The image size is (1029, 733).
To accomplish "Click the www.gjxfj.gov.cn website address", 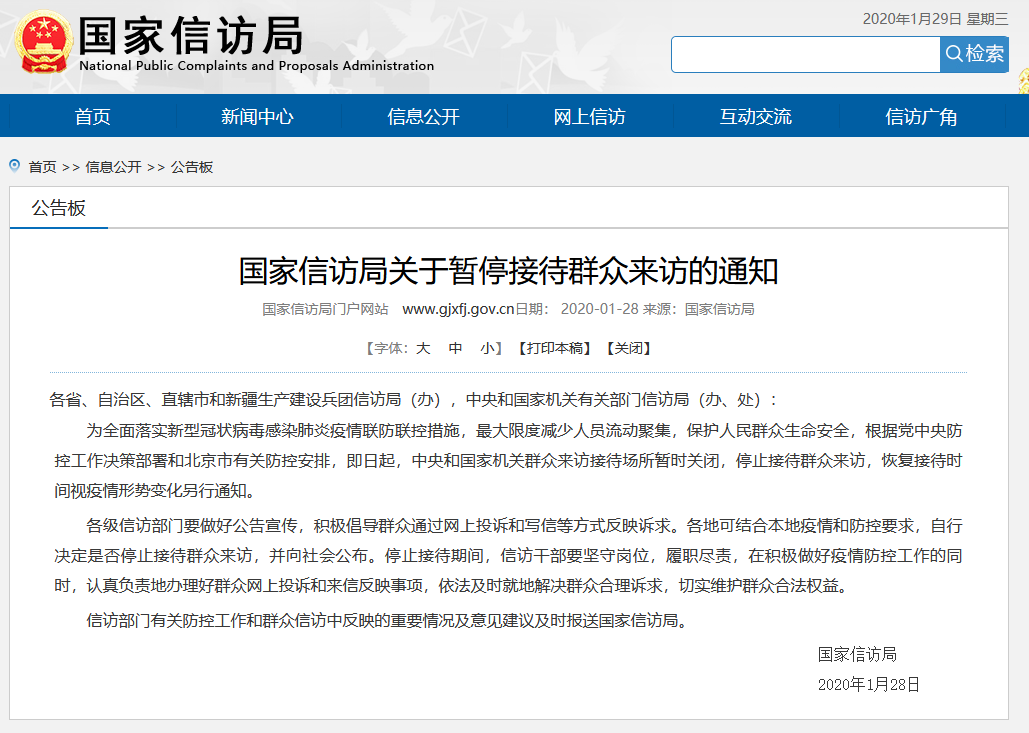I will click(458, 309).
